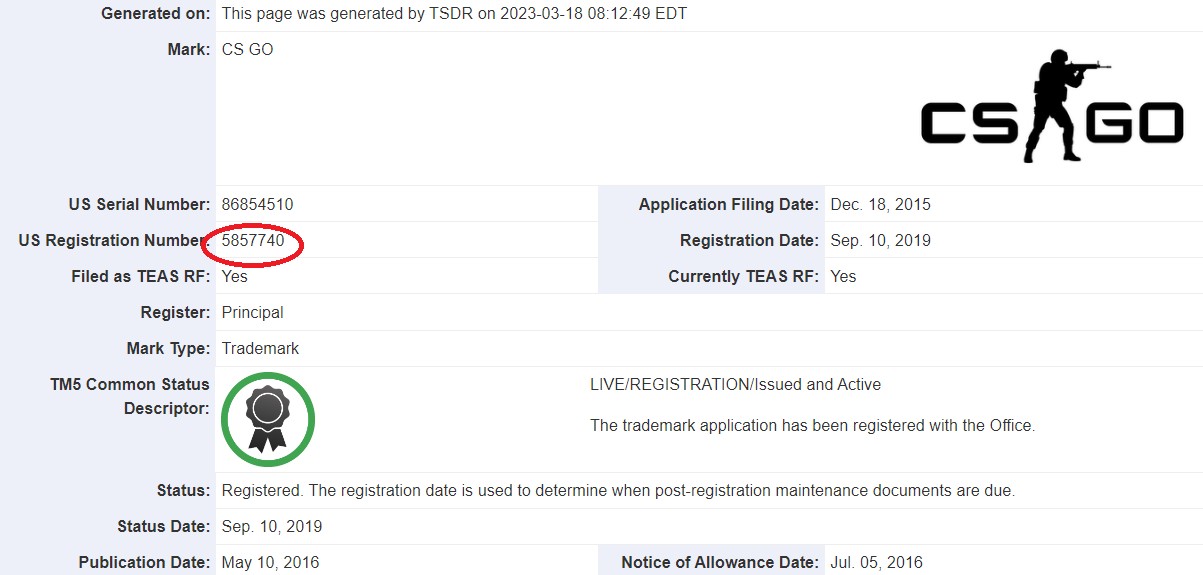Click the Publication Date May 10, 2016
Screen dimensions: 1203x575
coord(270,563)
